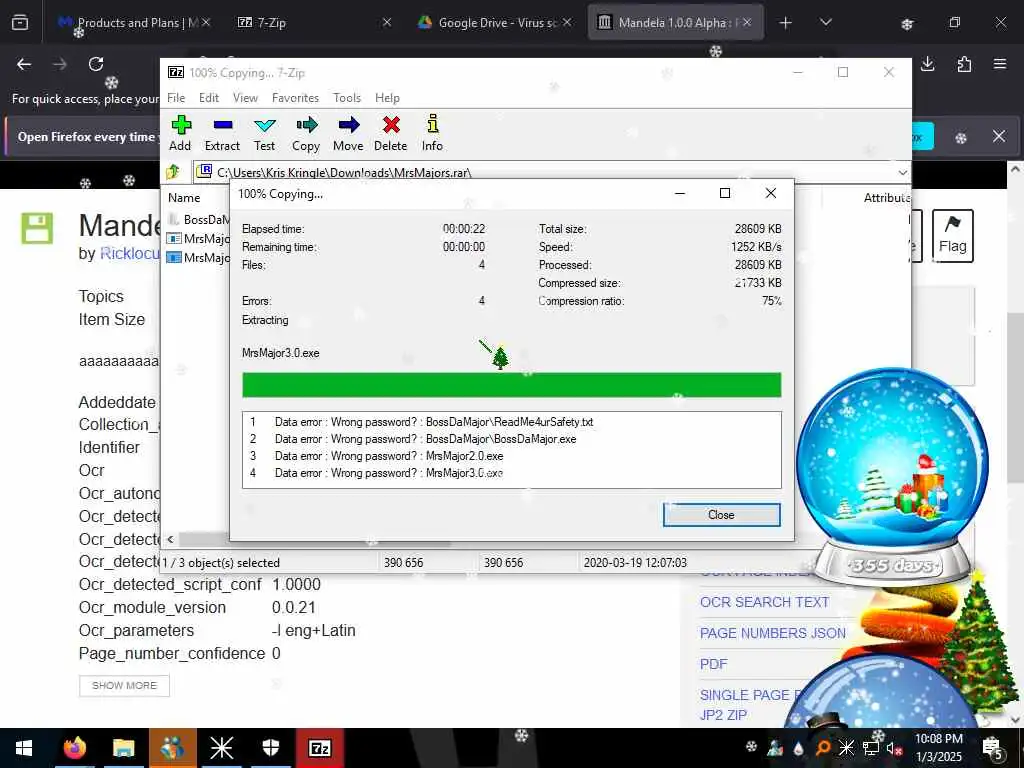1024x768 pixels.
Task: Click the up-folder icon beside address bar
Action: 173,172
